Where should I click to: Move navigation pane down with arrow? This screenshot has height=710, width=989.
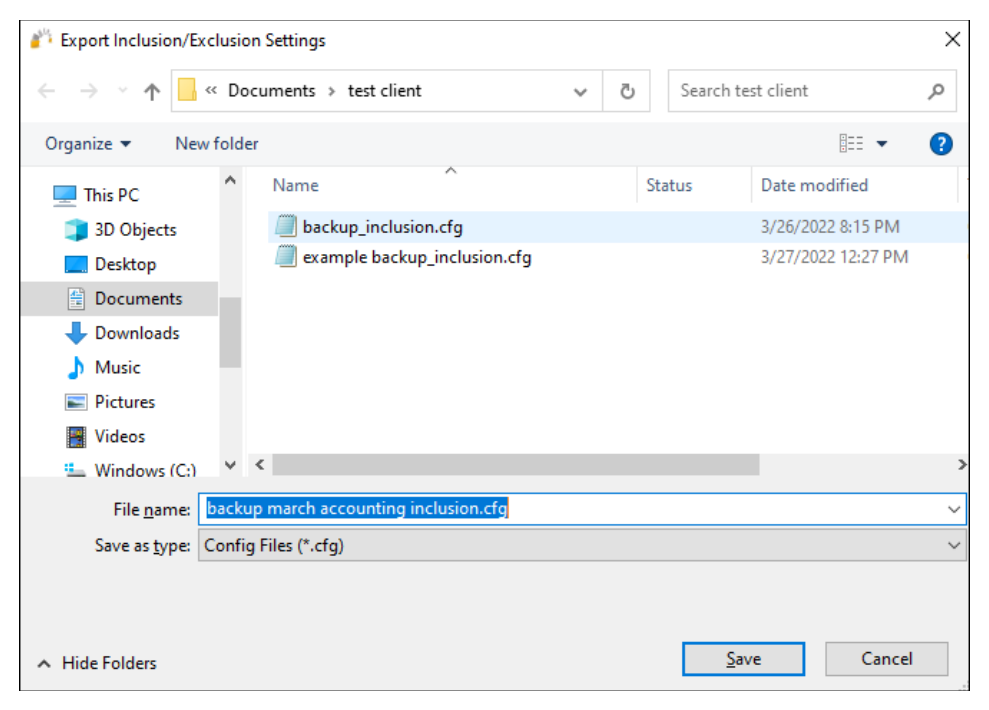pyautogui.click(x=230, y=465)
